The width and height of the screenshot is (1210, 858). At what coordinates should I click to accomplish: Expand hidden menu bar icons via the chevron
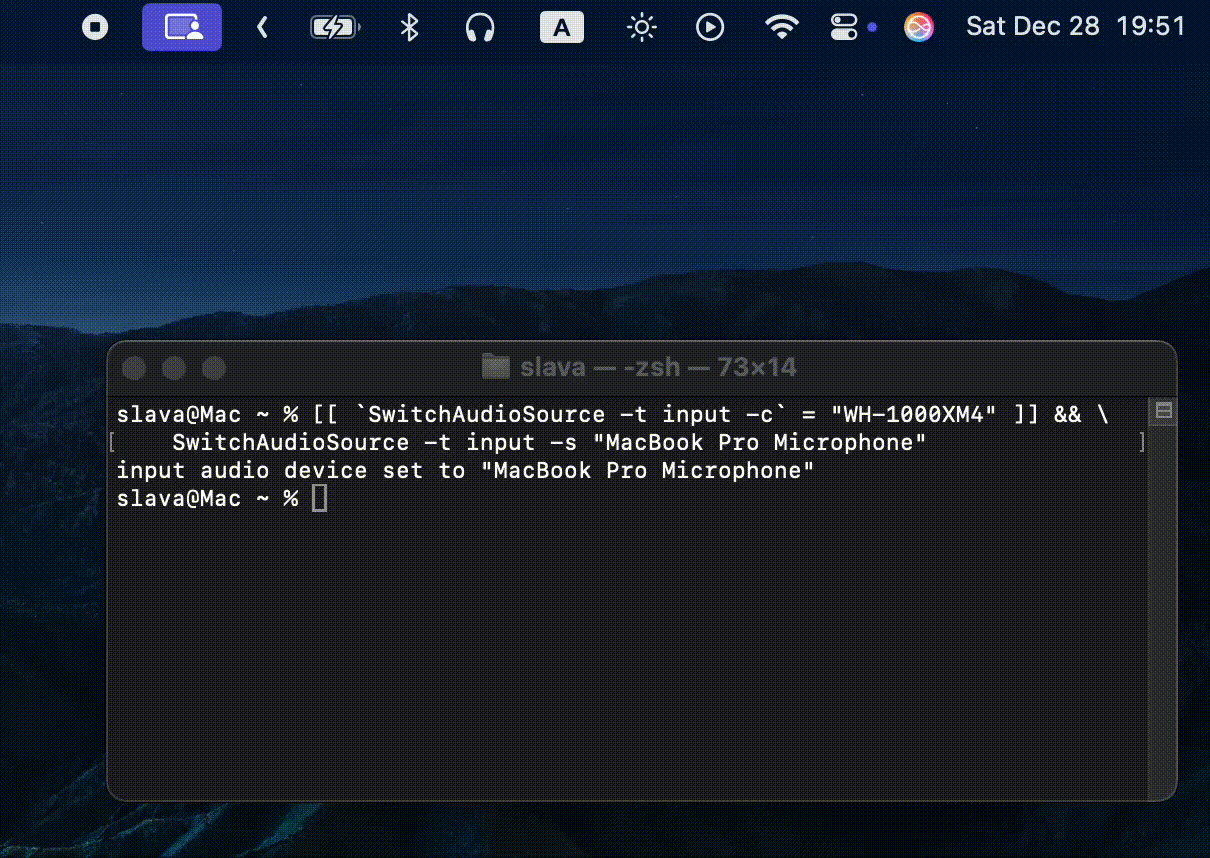[x=261, y=27]
